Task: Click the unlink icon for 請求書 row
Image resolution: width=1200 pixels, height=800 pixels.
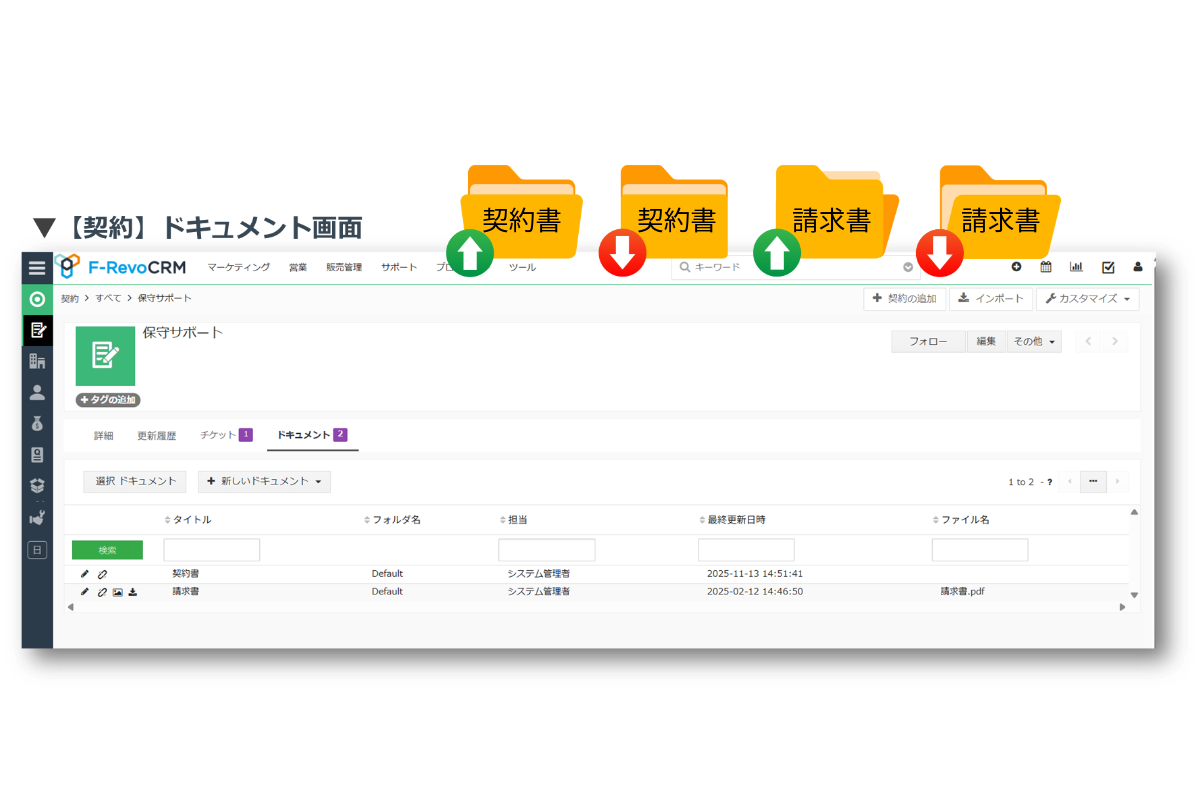Action: pyautogui.click(x=102, y=592)
